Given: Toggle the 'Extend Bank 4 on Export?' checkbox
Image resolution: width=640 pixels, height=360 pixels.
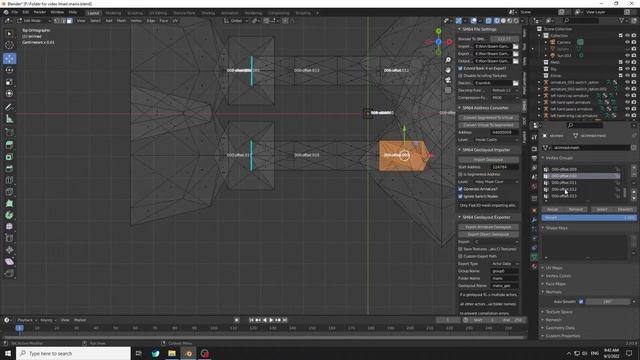Looking at the screenshot, I should point(460,69).
